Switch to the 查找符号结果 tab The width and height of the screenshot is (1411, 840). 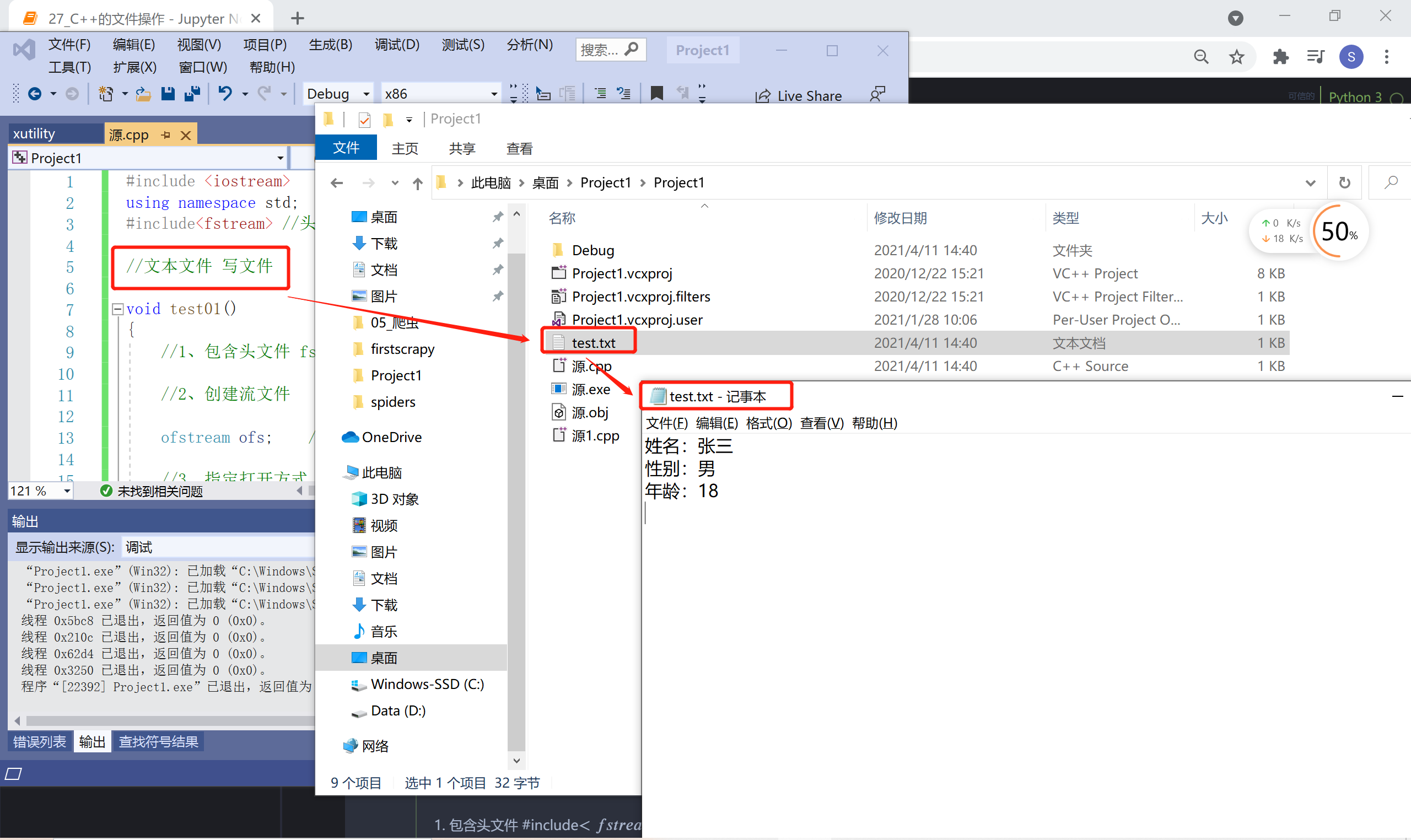[159, 741]
